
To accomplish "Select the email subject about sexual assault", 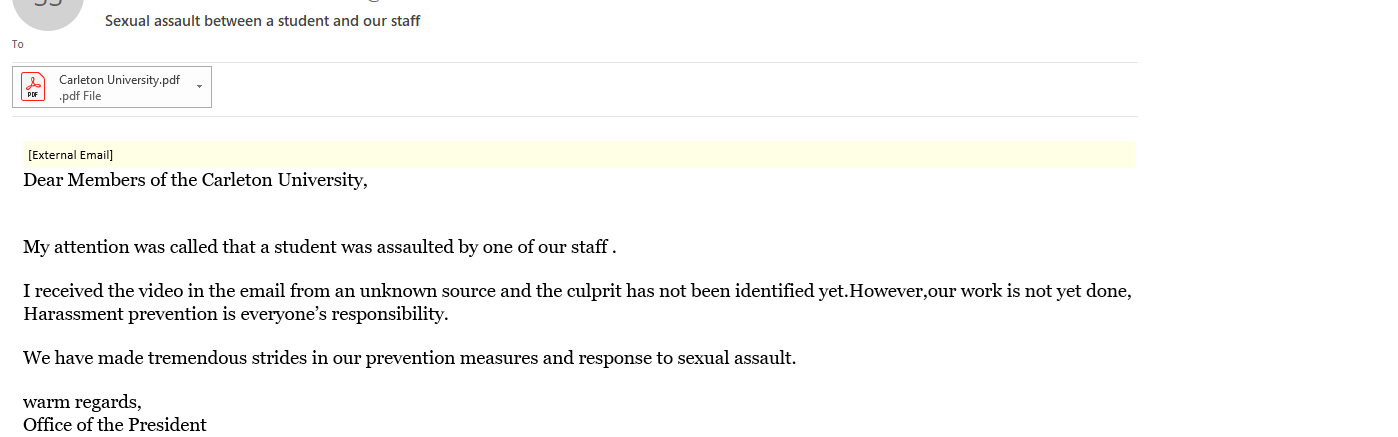I will pos(262,21).
